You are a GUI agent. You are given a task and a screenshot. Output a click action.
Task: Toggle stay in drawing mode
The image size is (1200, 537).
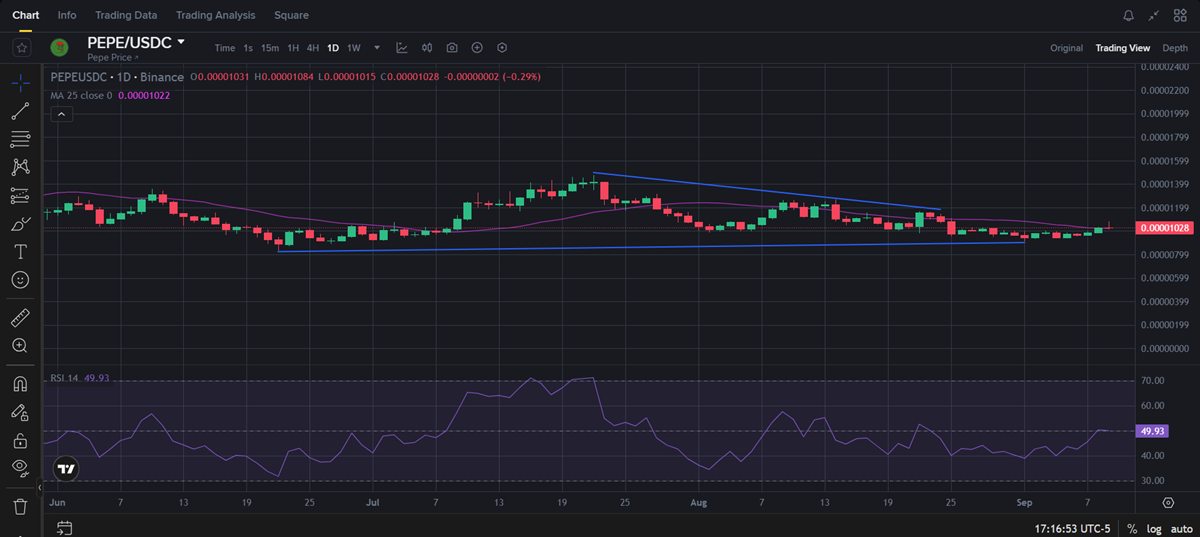(20, 411)
